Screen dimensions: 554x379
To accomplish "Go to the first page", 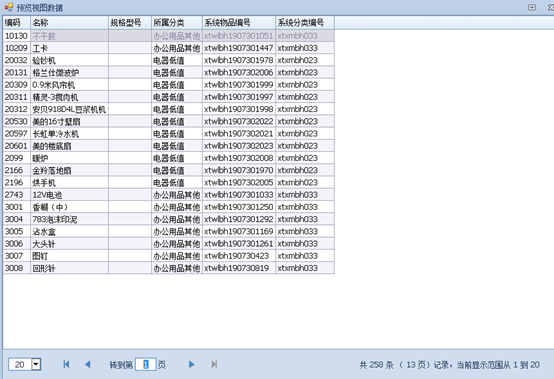I will (x=66, y=364).
